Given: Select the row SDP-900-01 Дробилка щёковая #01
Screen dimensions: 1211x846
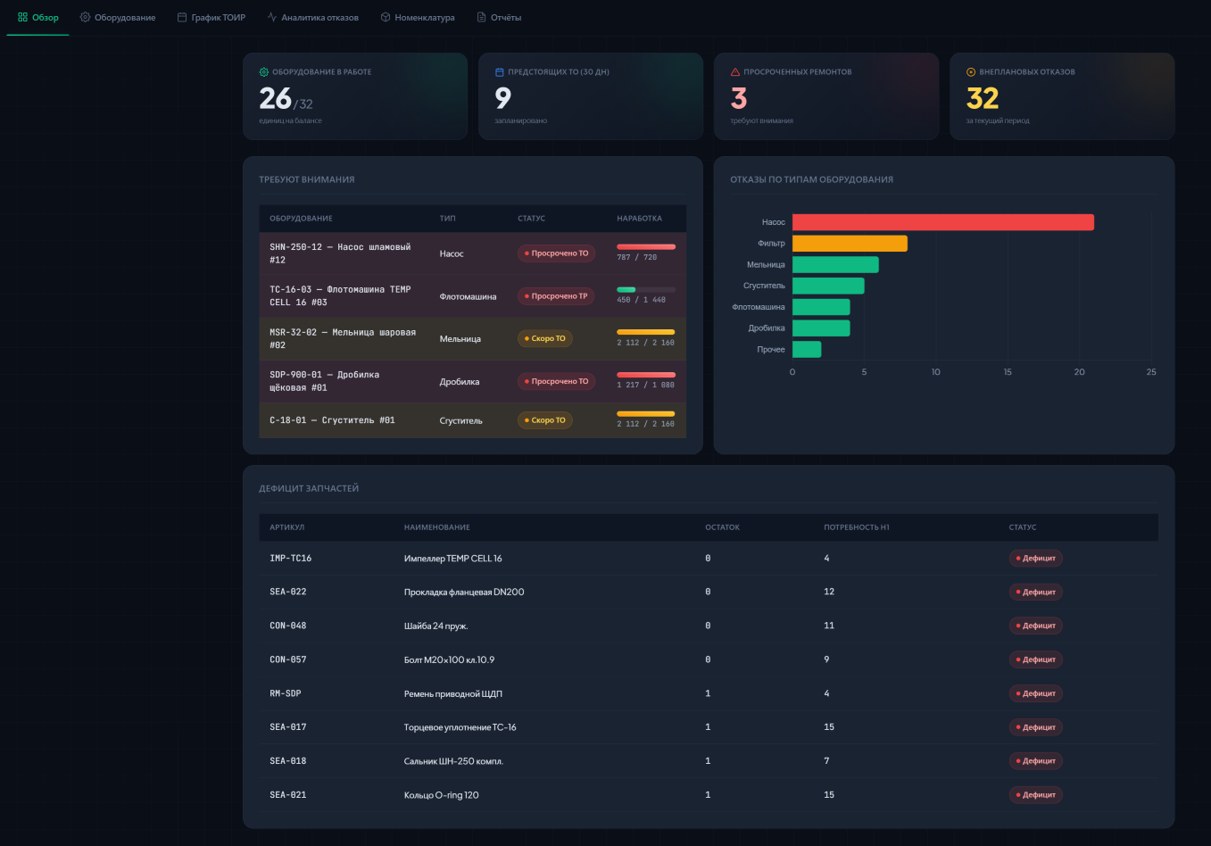Looking at the screenshot, I should click(x=473, y=381).
